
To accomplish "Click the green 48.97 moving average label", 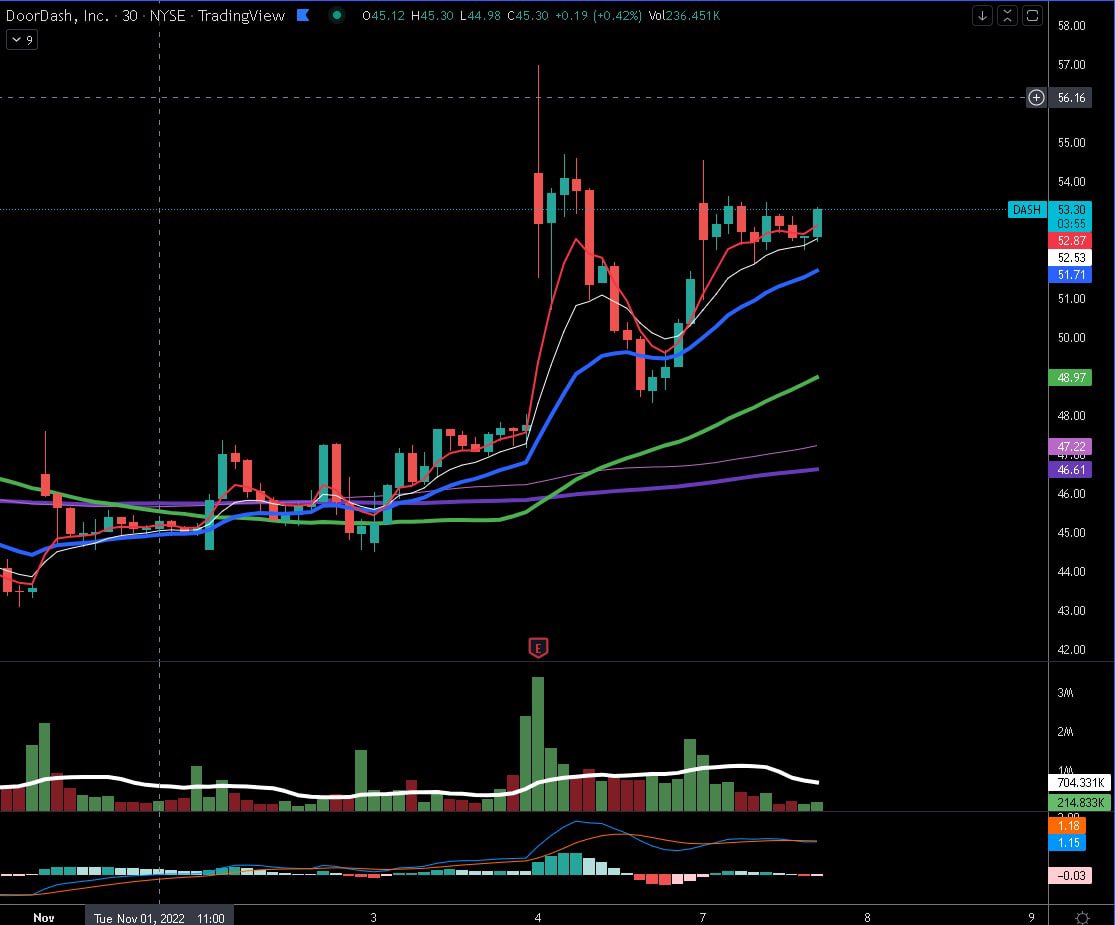I will click(x=1071, y=378).
